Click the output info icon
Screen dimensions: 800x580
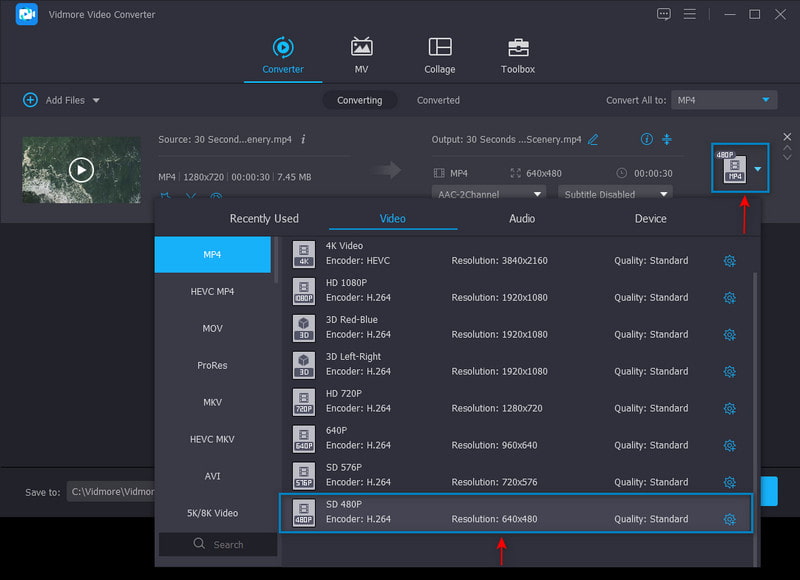pos(646,139)
